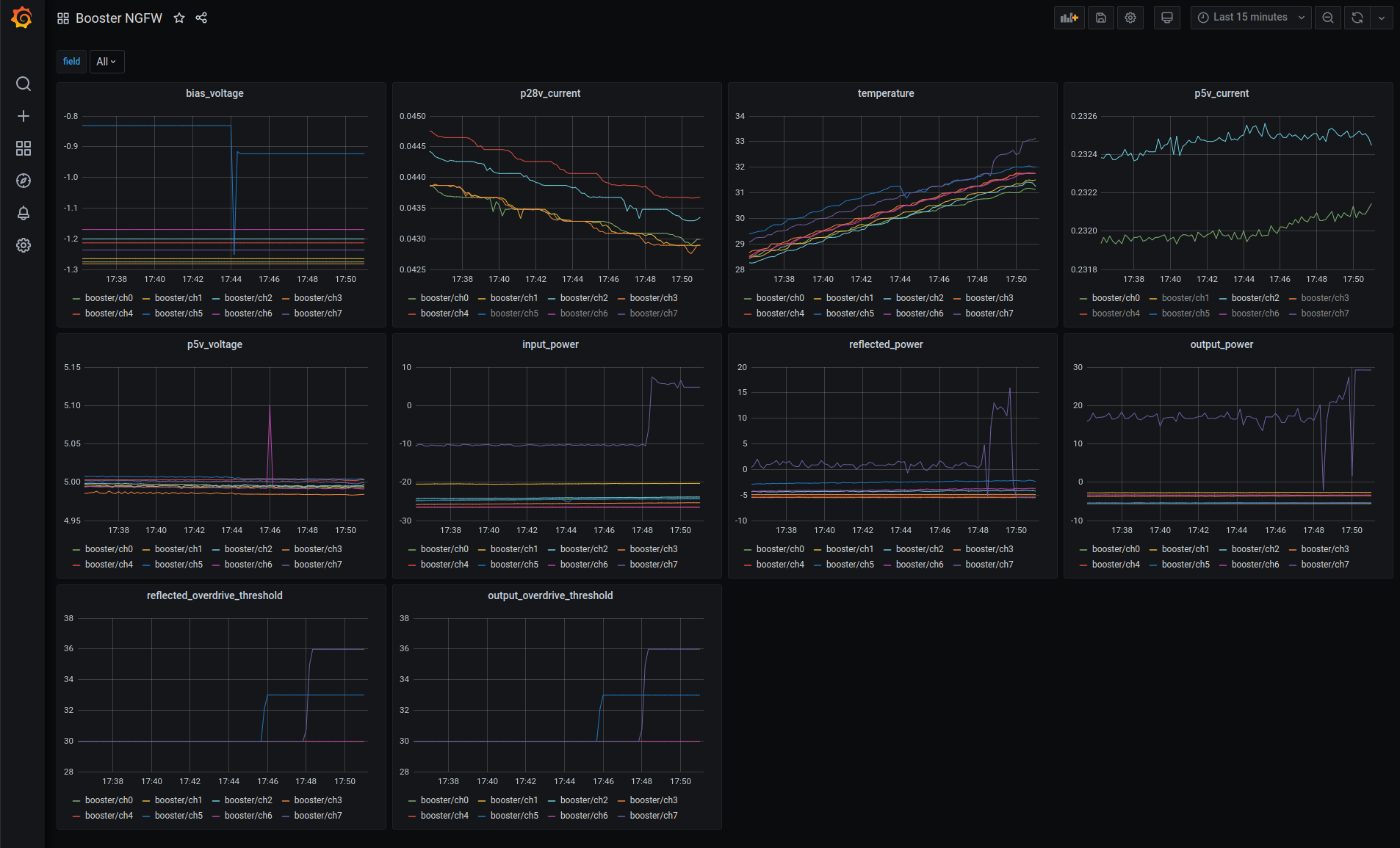Toggle booster/ch0 series in bias_voltage legend
The width and height of the screenshot is (1400, 848).
point(109,298)
